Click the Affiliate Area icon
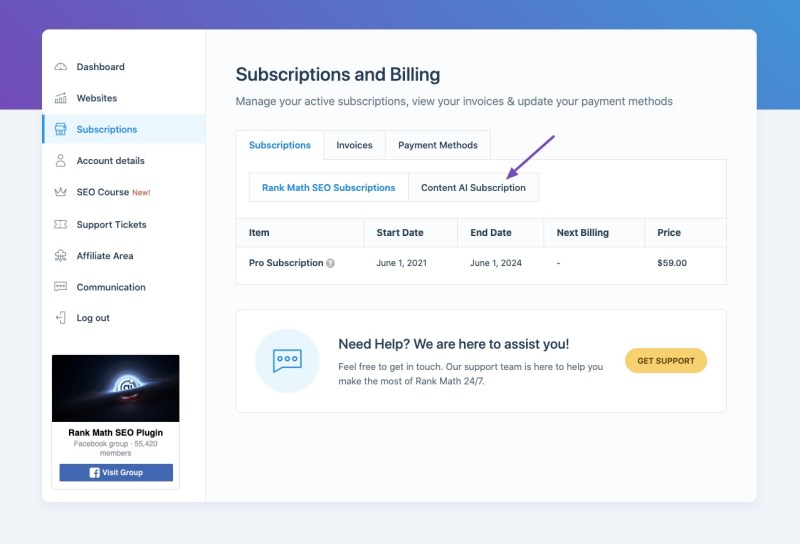This screenshot has width=800, height=544. (60, 256)
